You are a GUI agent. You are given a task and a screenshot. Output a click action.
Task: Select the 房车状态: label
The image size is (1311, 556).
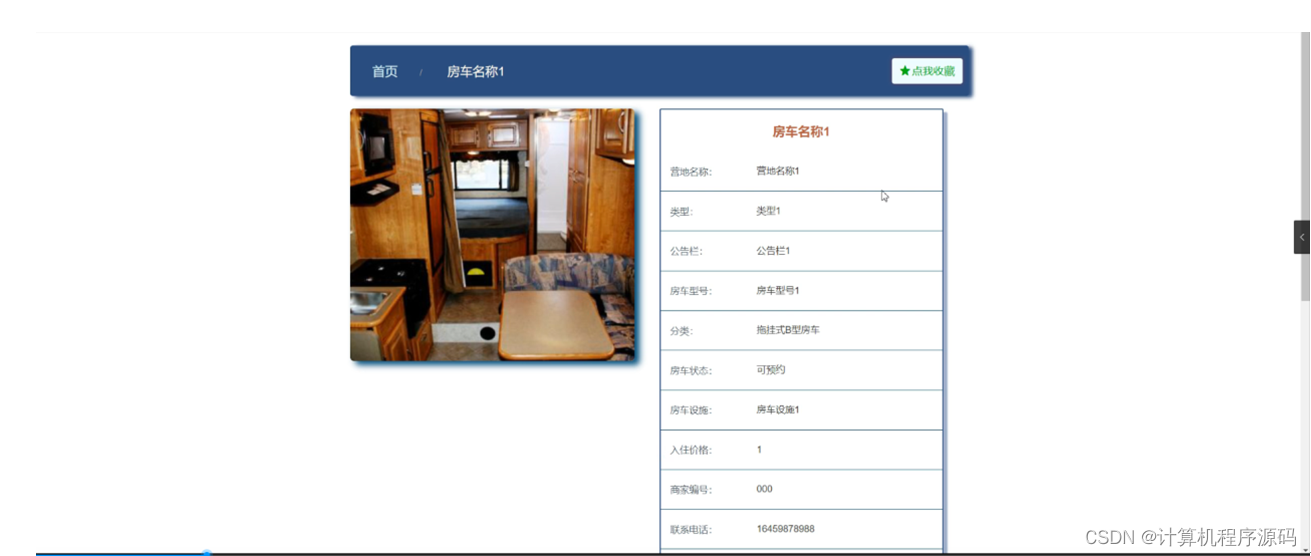click(x=691, y=371)
